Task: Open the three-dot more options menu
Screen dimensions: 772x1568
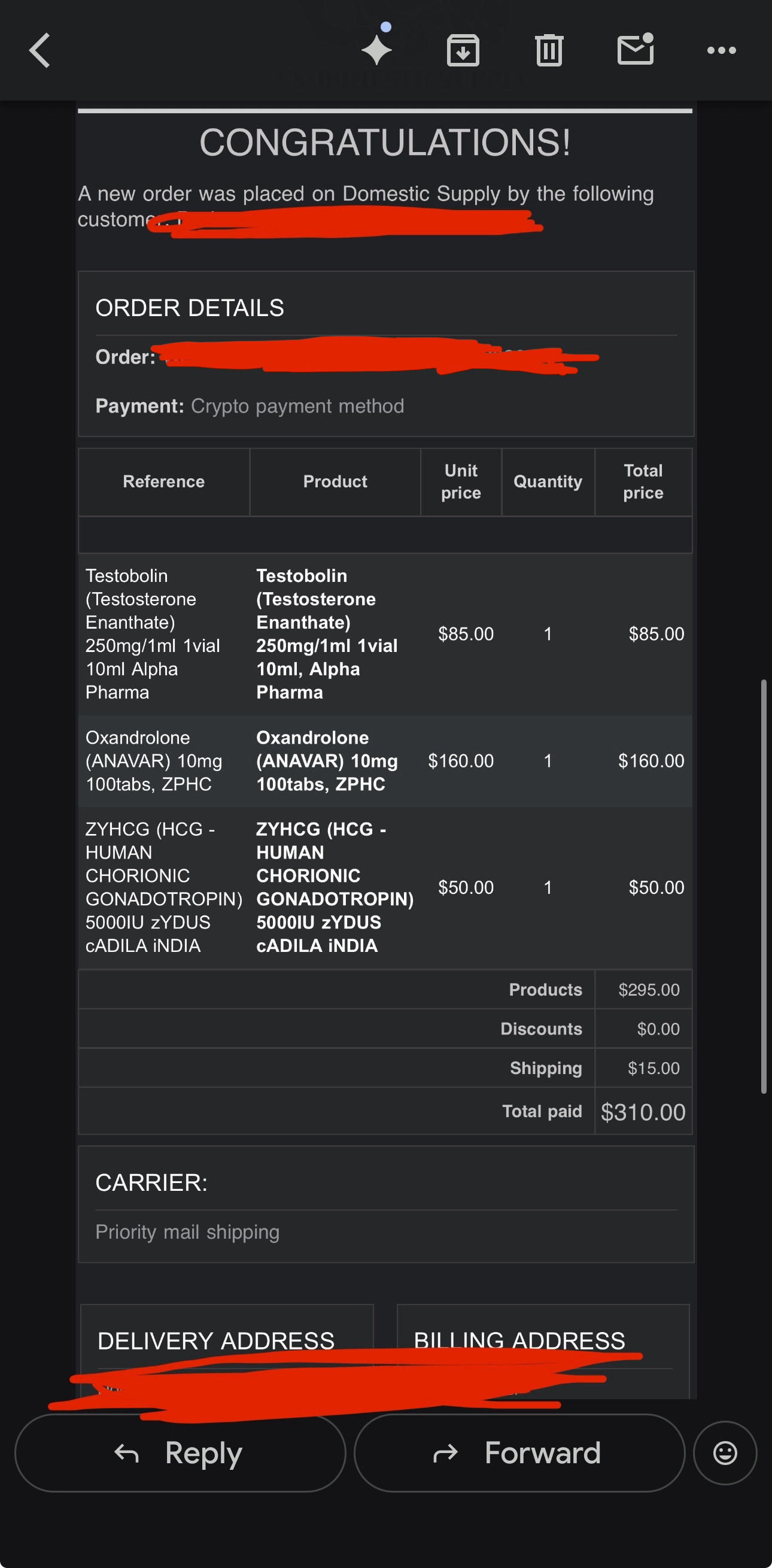Action: [722, 50]
